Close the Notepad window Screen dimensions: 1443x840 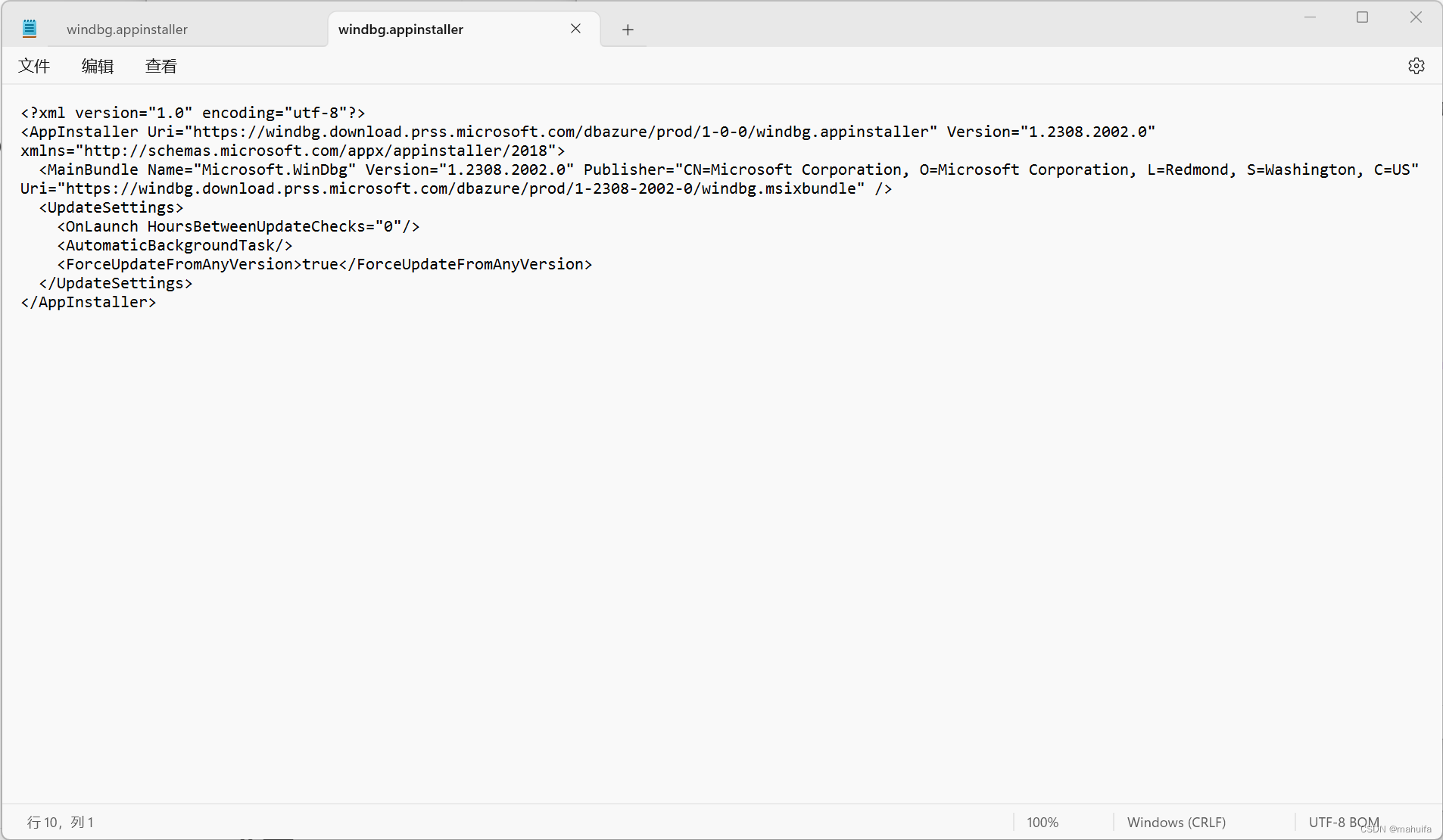(1416, 17)
